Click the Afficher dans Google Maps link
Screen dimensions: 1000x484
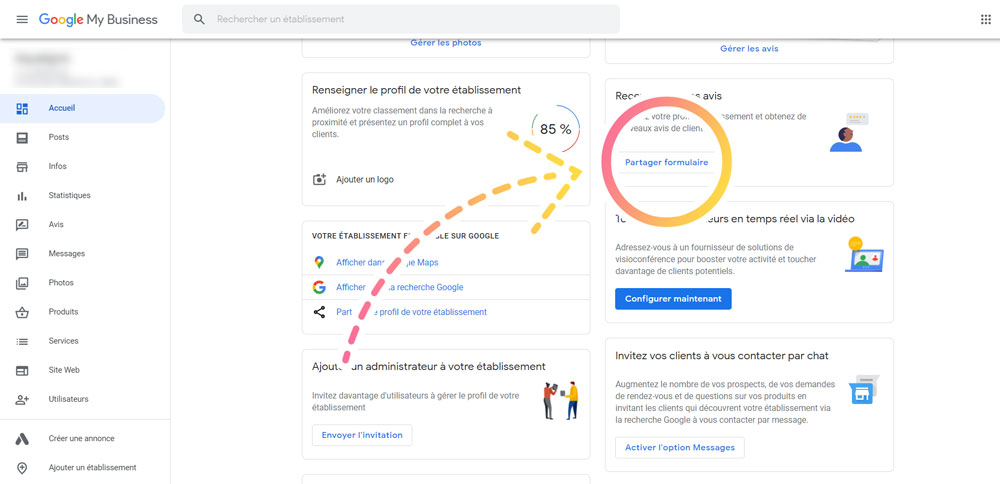point(387,263)
